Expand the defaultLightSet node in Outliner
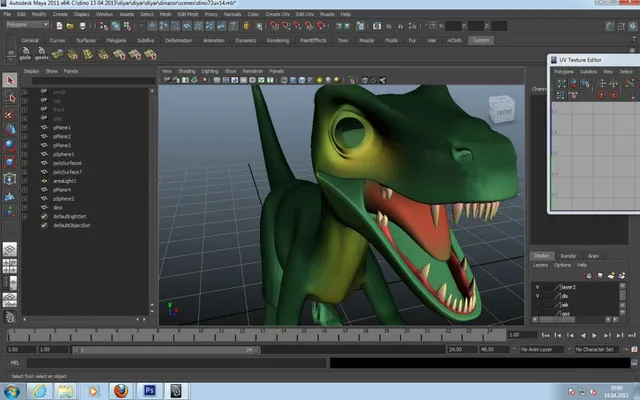This screenshot has height=400, width=640. pos(24,216)
